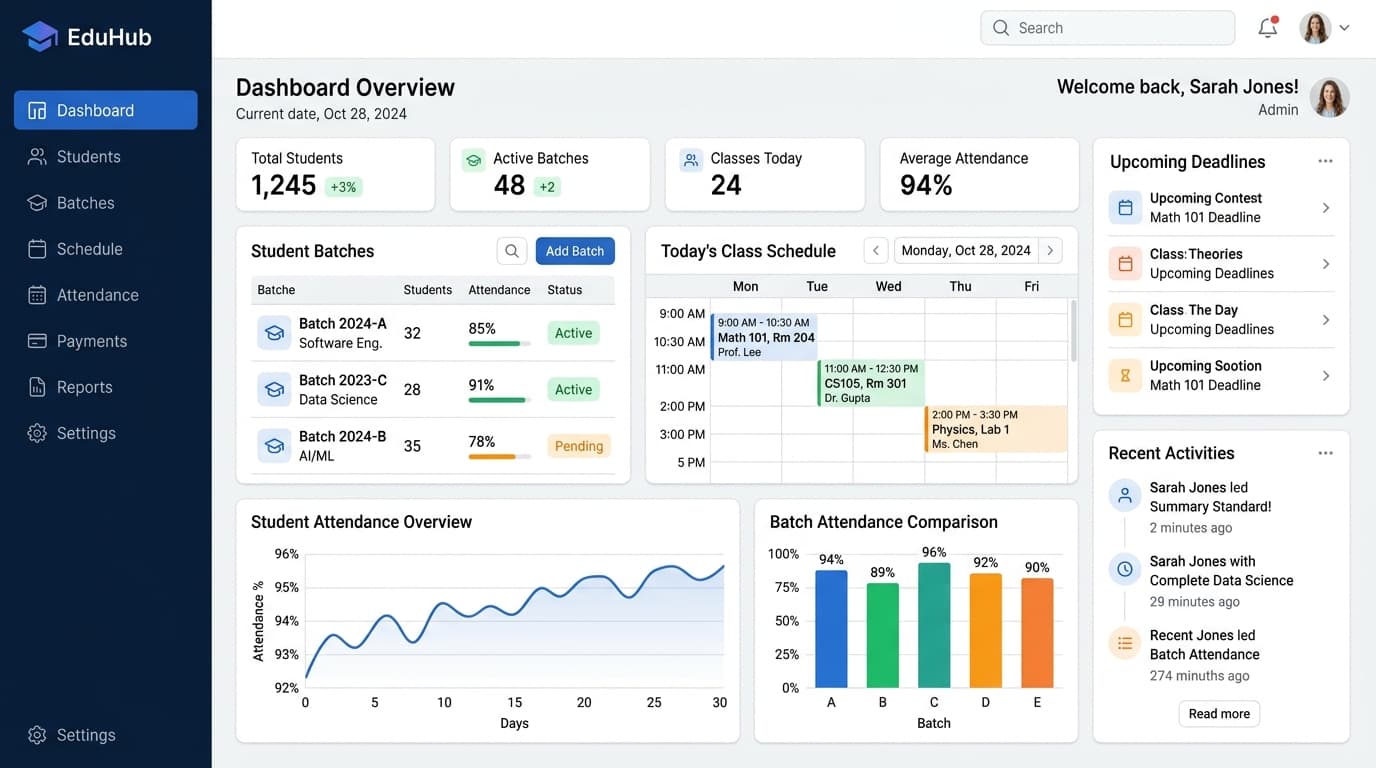Open Upcoming Deadlines more options menu

(1325, 161)
